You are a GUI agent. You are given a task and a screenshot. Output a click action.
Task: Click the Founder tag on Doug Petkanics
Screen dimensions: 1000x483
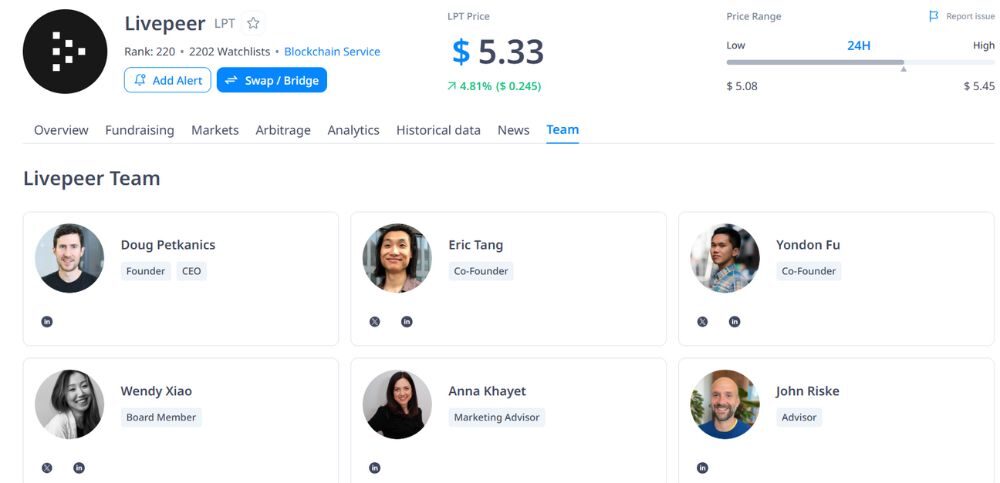click(145, 271)
